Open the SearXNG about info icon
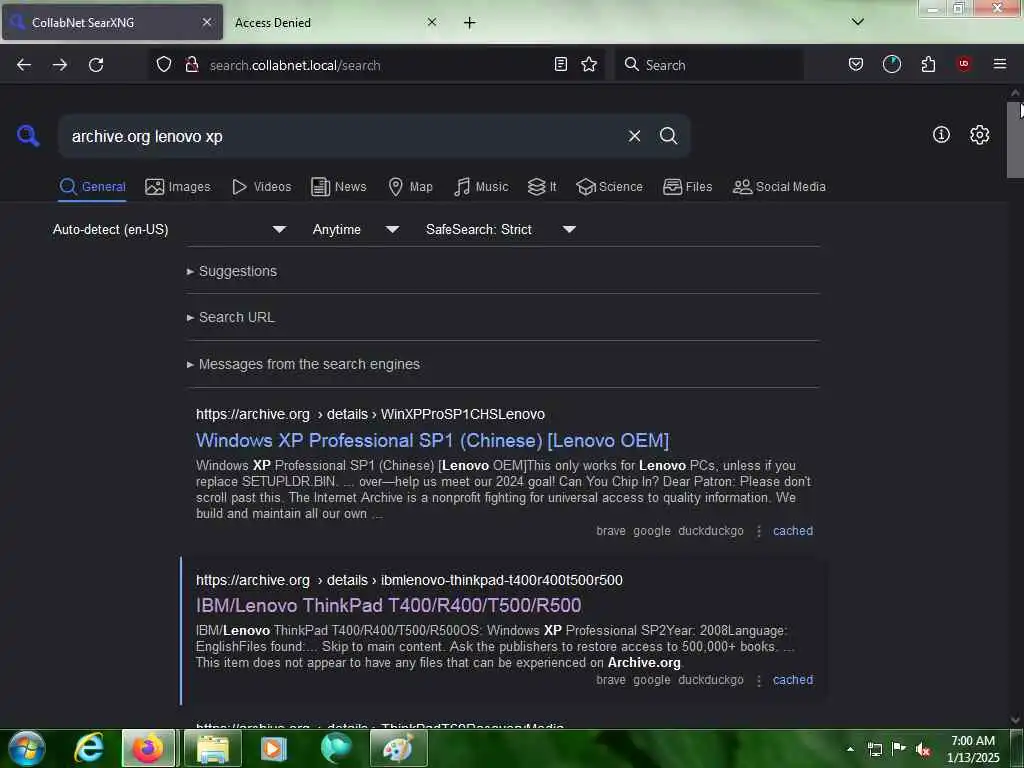Image resolution: width=1024 pixels, height=768 pixels. coord(941,135)
